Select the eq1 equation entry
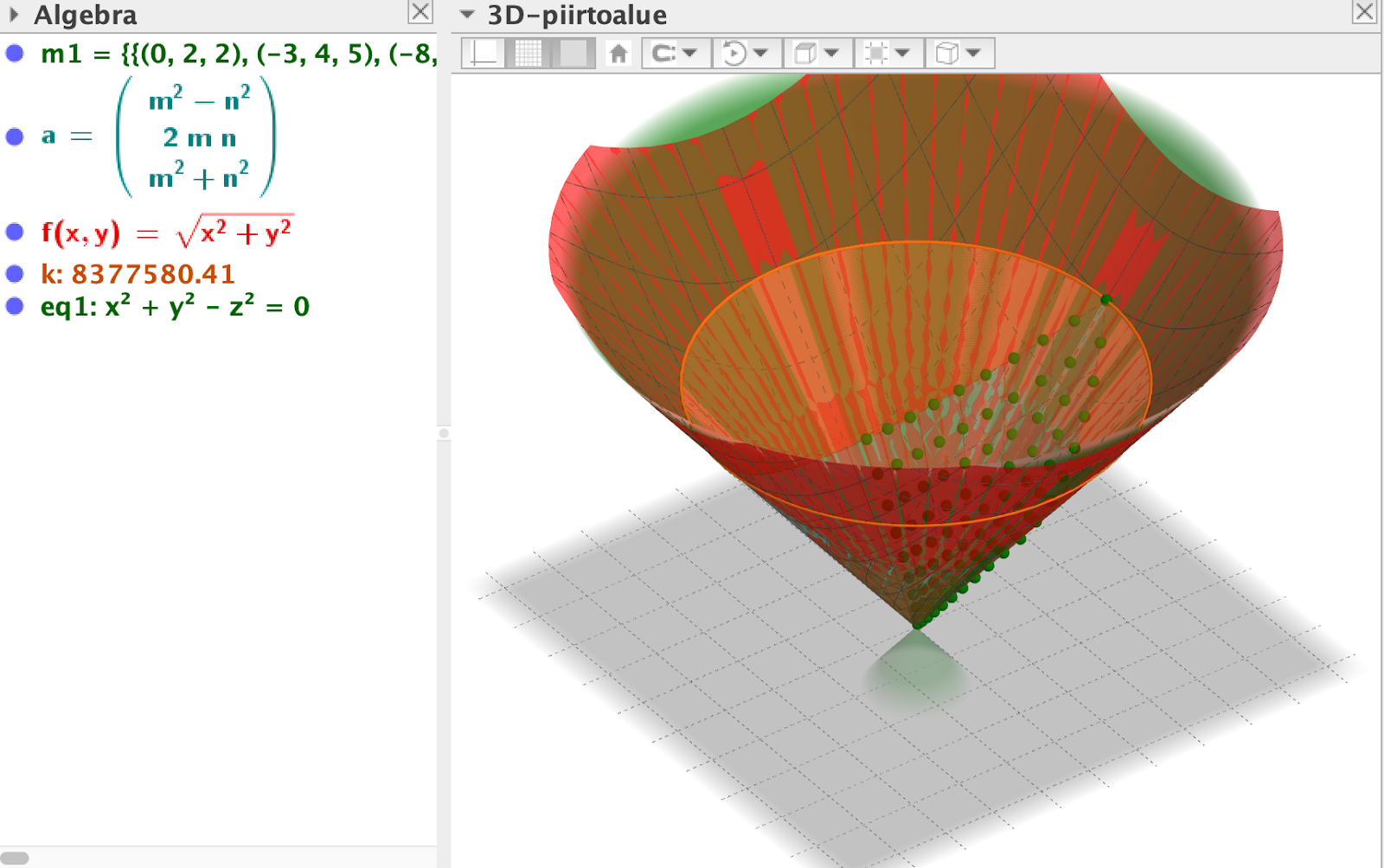The width and height of the screenshot is (1384, 868). tap(175, 307)
